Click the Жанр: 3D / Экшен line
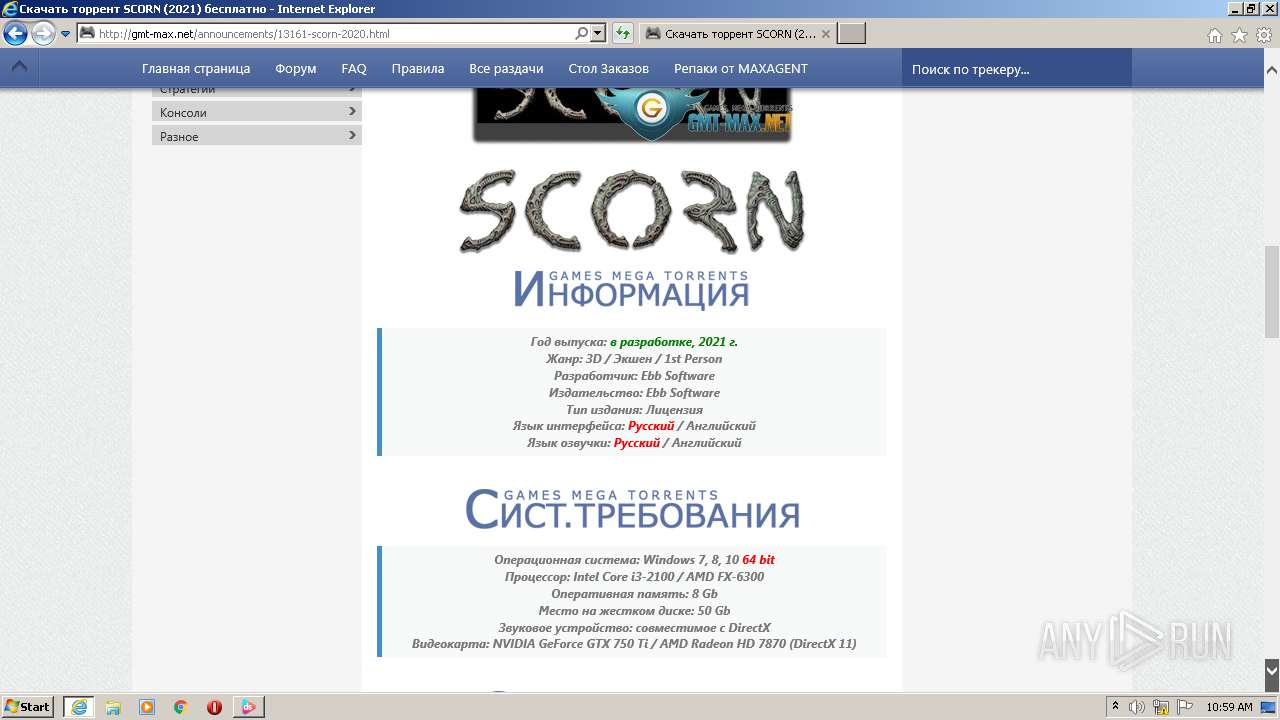The height and width of the screenshot is (720, 1280). pyautogui.click(x=634, y=359)
